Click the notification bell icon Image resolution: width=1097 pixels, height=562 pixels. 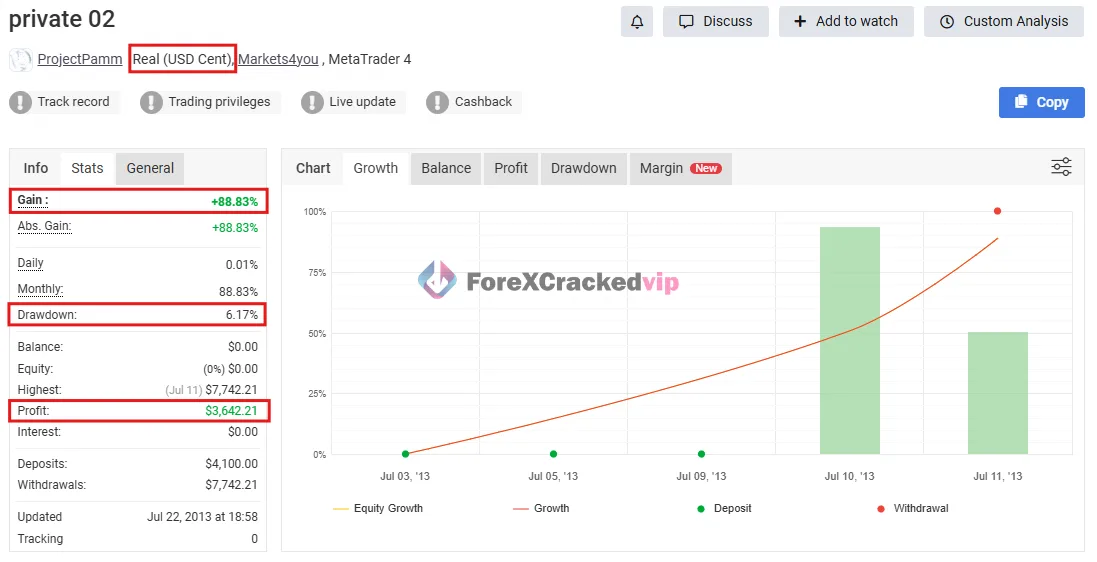637,21
